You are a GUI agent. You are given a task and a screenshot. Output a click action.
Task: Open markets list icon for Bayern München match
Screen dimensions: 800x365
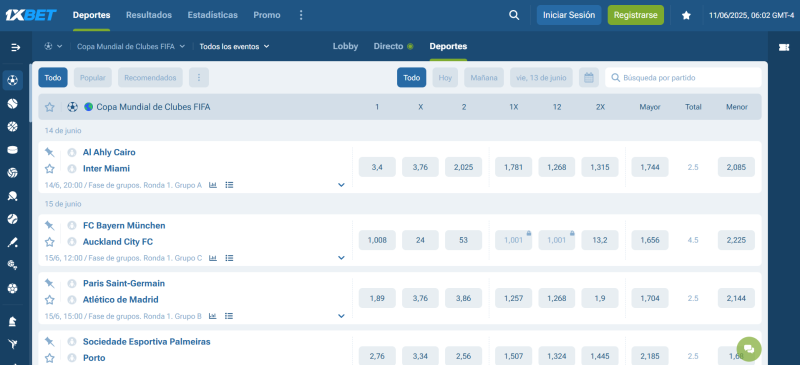point(229,258)
